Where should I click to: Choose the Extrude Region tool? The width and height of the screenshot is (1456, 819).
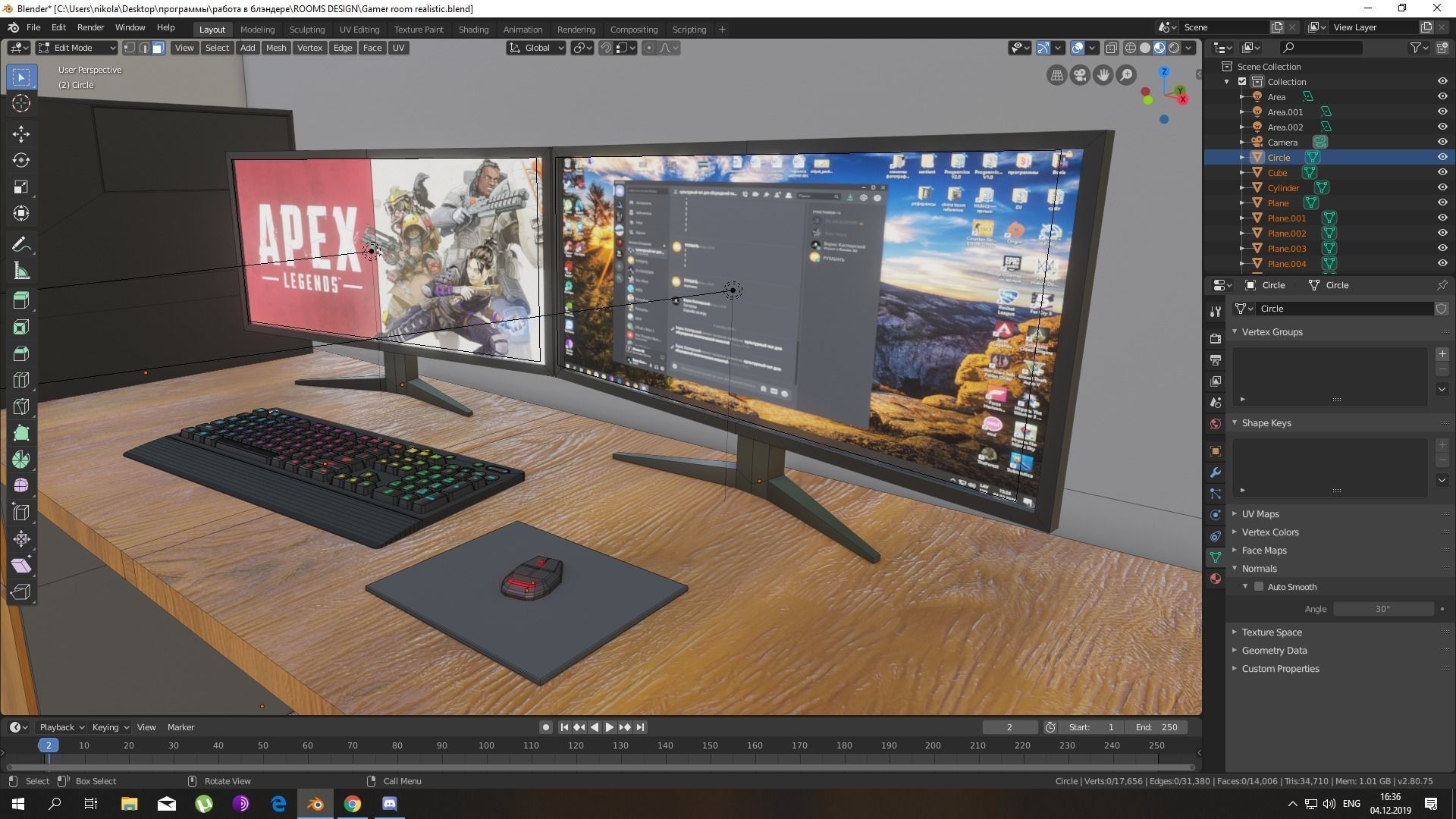pyautogui.click(x=21, y=300)
